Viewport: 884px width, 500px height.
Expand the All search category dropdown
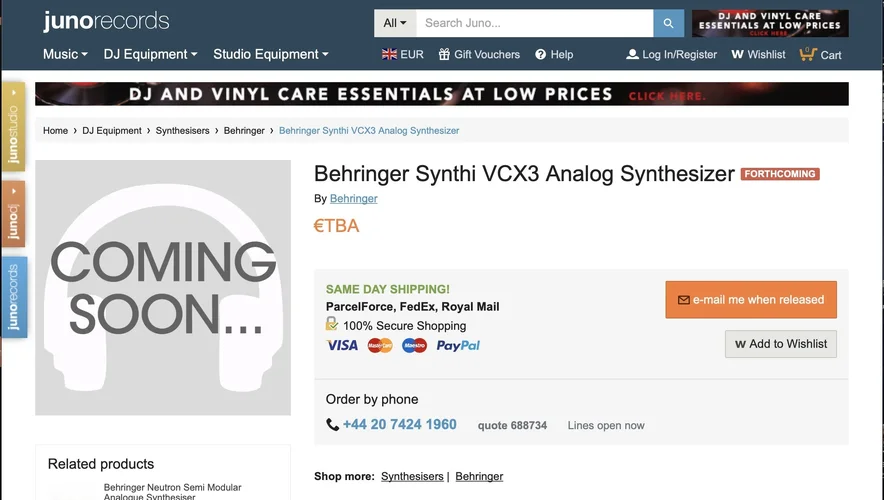pyautogui.click(x=395, y=23)
